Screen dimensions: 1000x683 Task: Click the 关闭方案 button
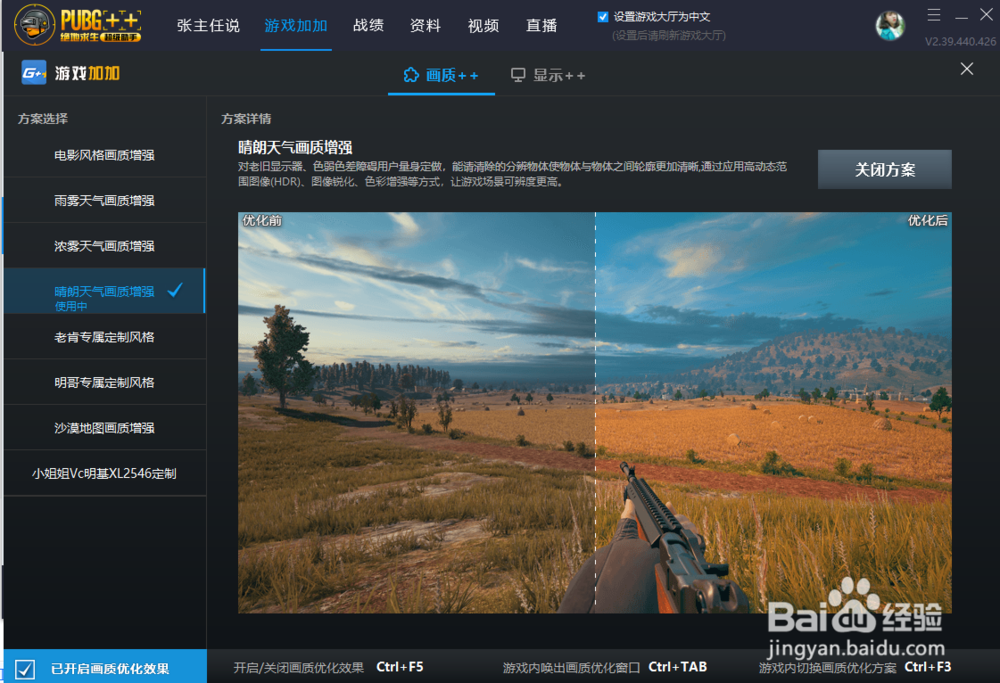click(885, 170)
